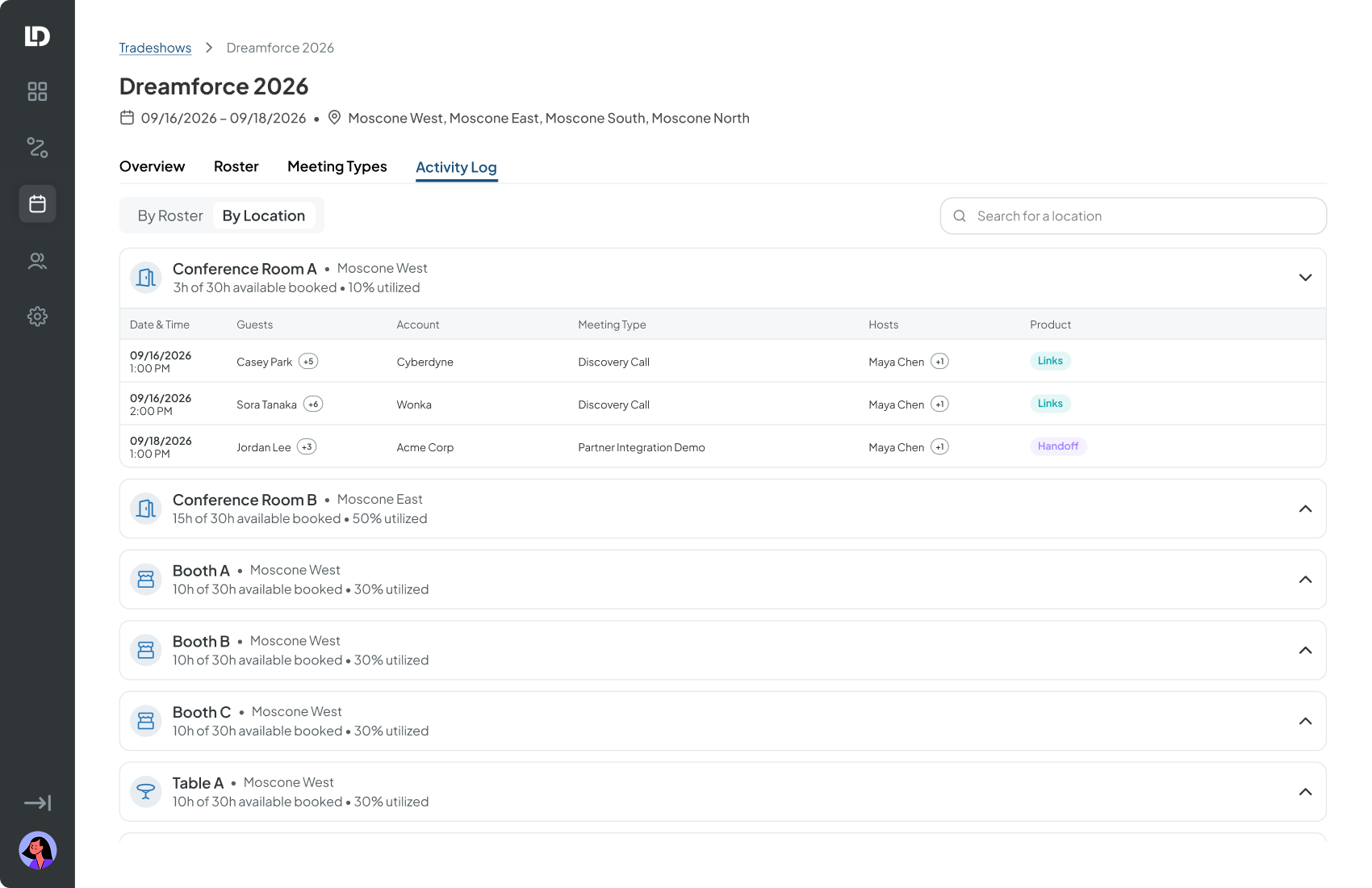Click the Links tag in Cyberdyne row

coord(1050,361)
